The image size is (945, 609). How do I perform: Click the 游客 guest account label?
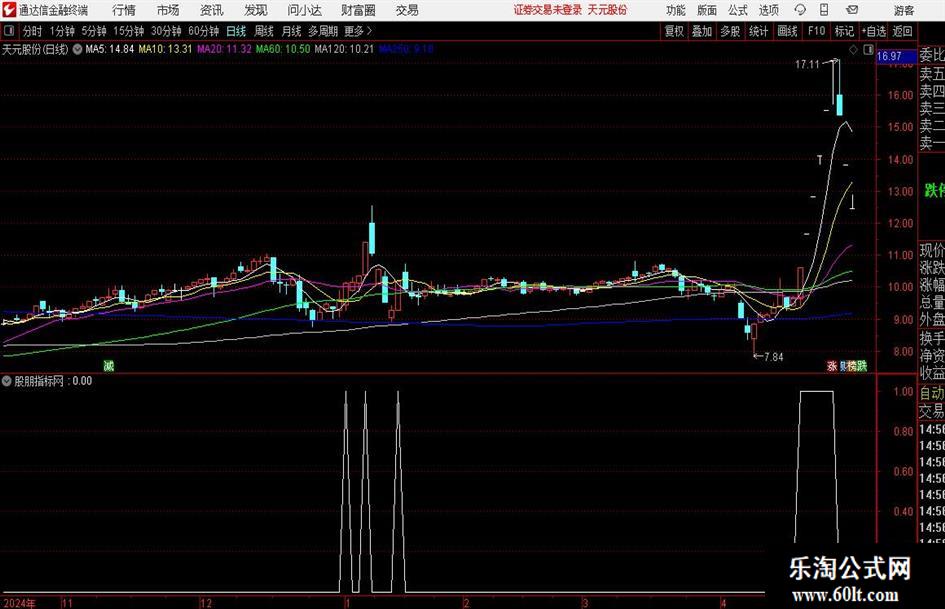pyautogui.click(x=904, y=10)
